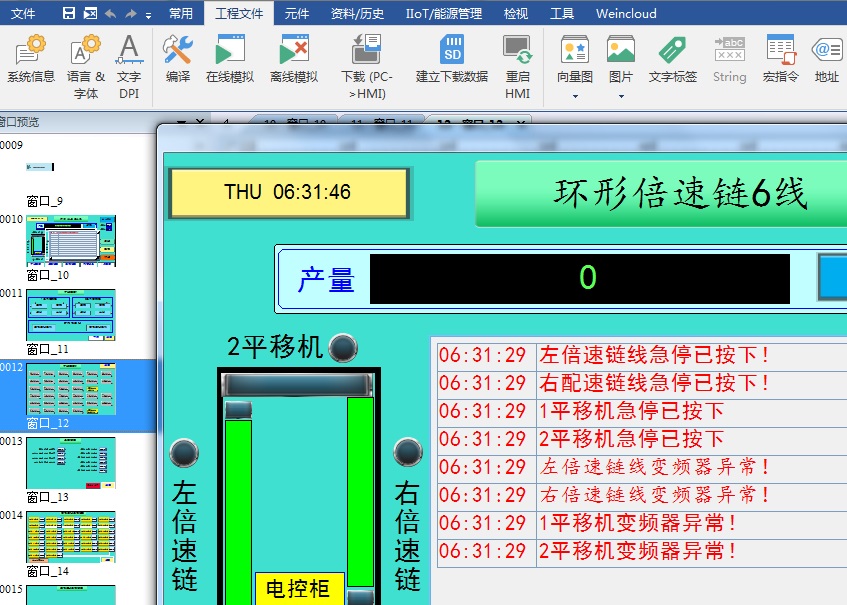The height and width of the screenshot is (605, 847).
Task: Click the 编译 compile icon
Action: [178, 58]
